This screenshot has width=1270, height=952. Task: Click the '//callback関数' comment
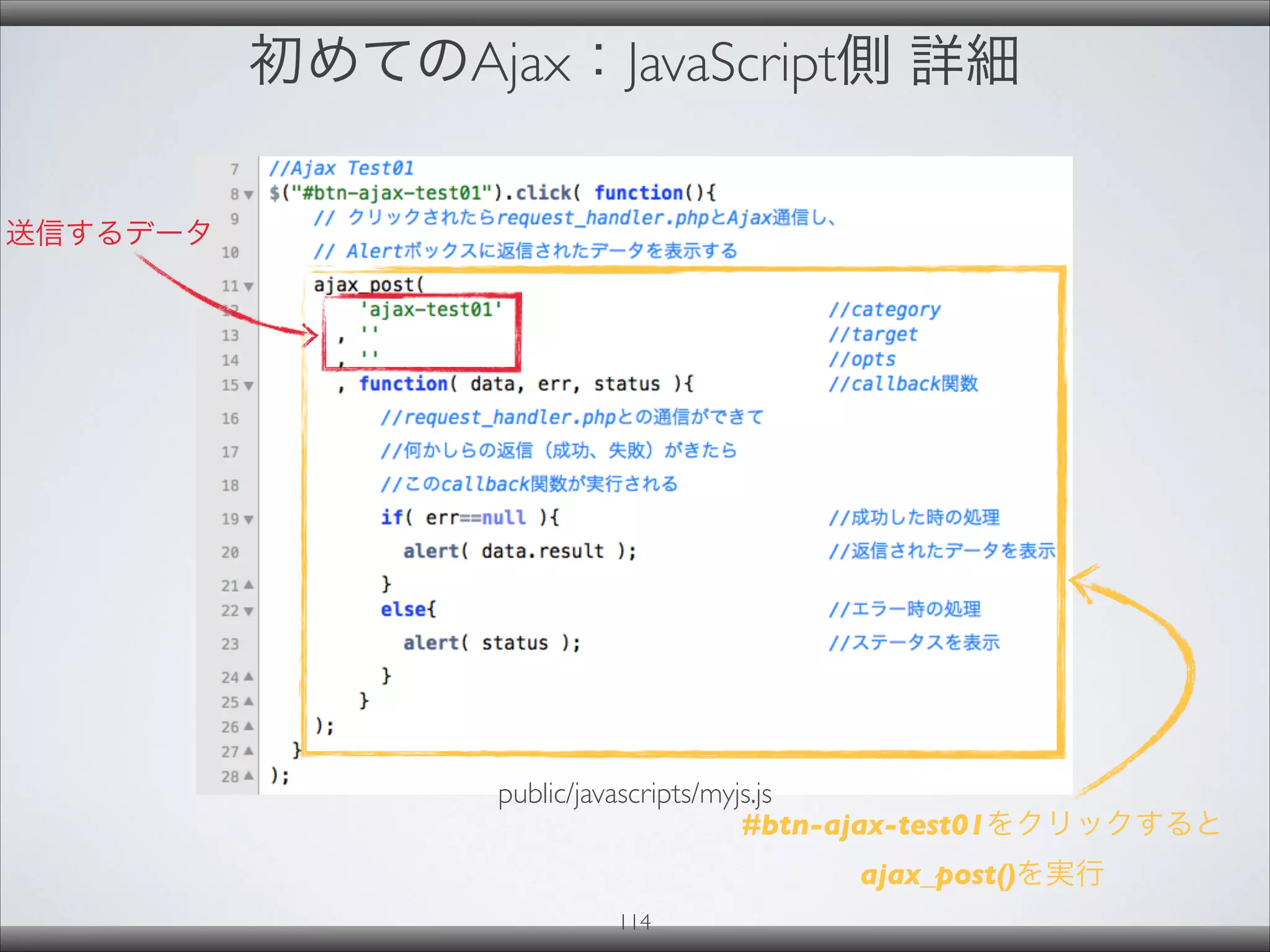point(903,384)
